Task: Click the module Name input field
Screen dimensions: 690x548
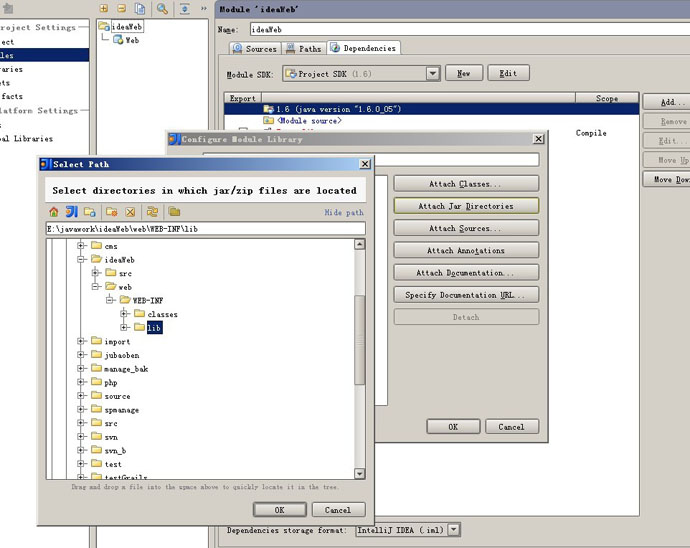Action: [470, 29]
